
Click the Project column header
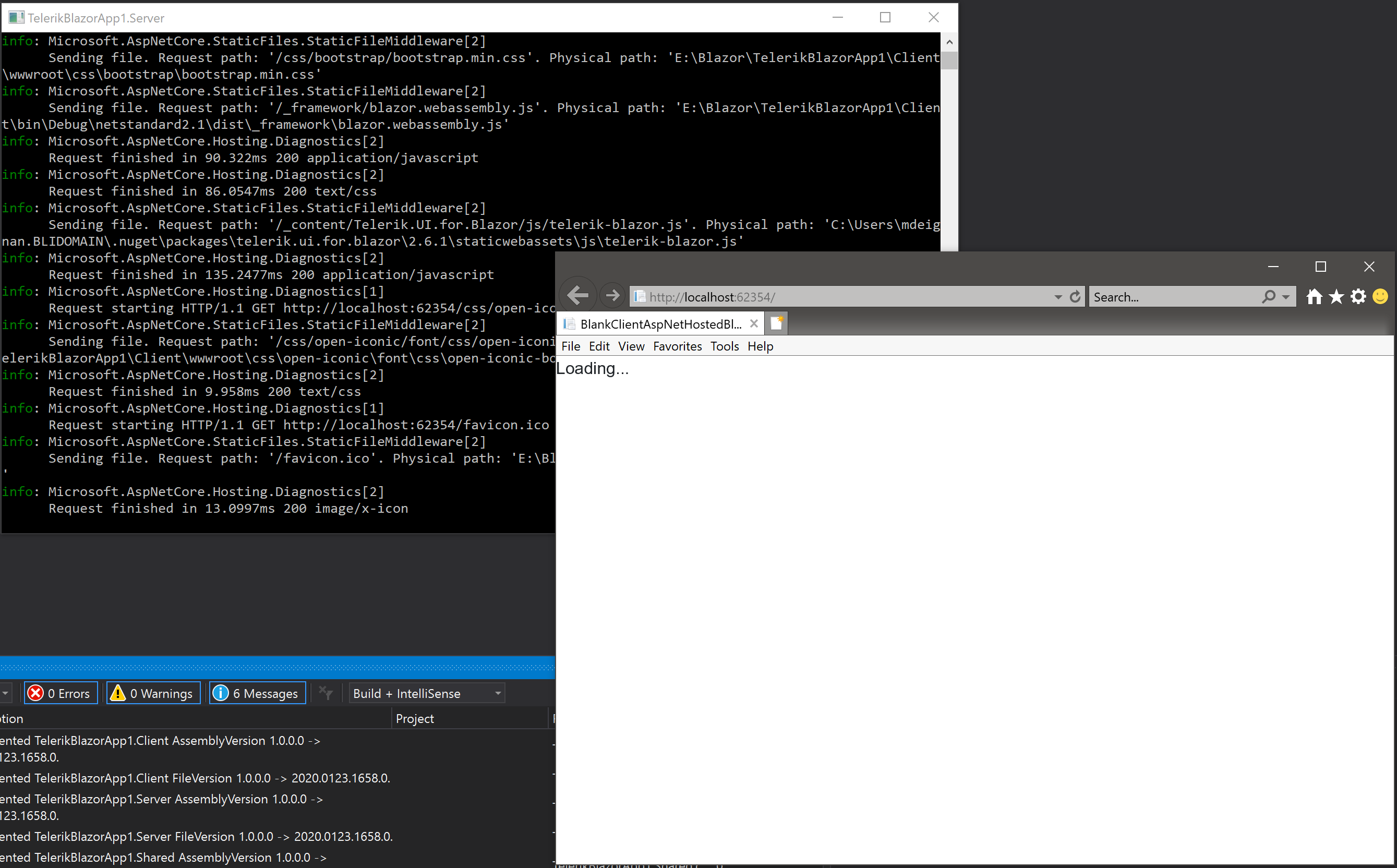tap(414, 719)
